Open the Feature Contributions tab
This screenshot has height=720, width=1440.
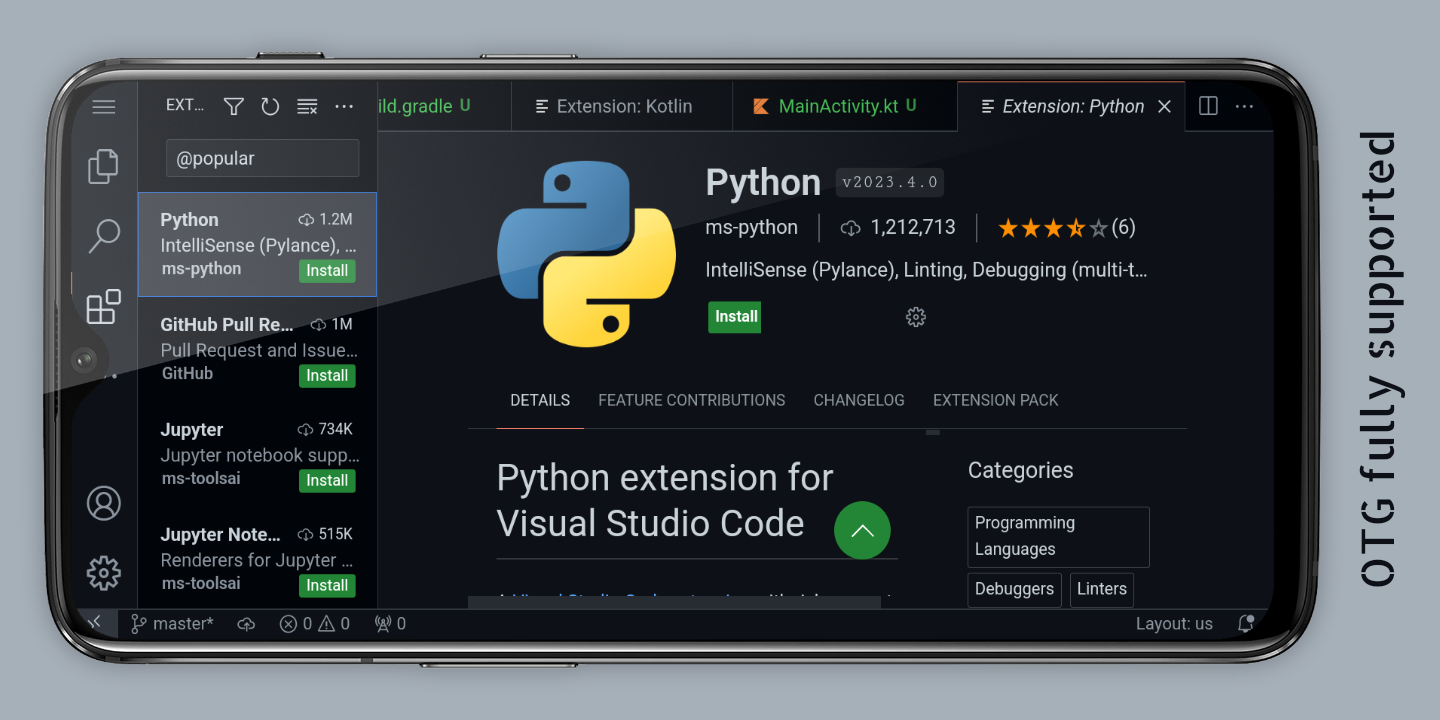coord(691,400)
